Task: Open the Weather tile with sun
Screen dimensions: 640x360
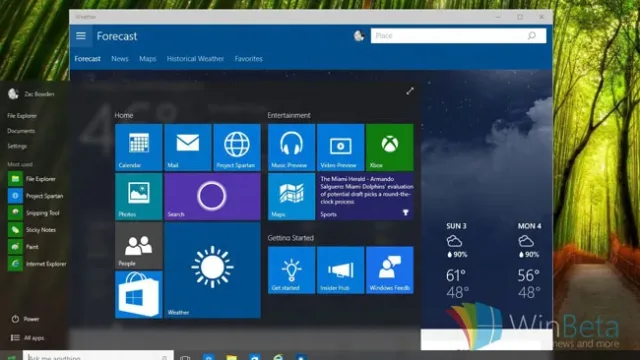Action: pos(212,270)
